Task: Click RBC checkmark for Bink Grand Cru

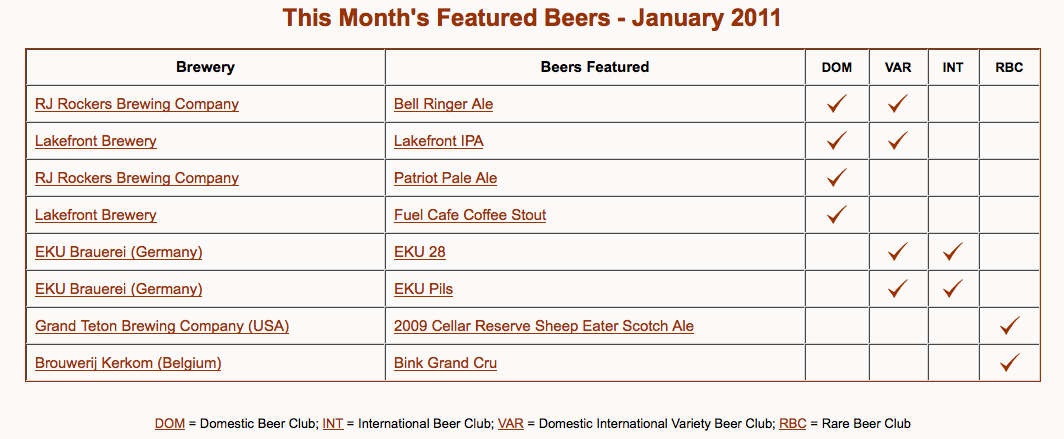Action: coord(1009,363)
